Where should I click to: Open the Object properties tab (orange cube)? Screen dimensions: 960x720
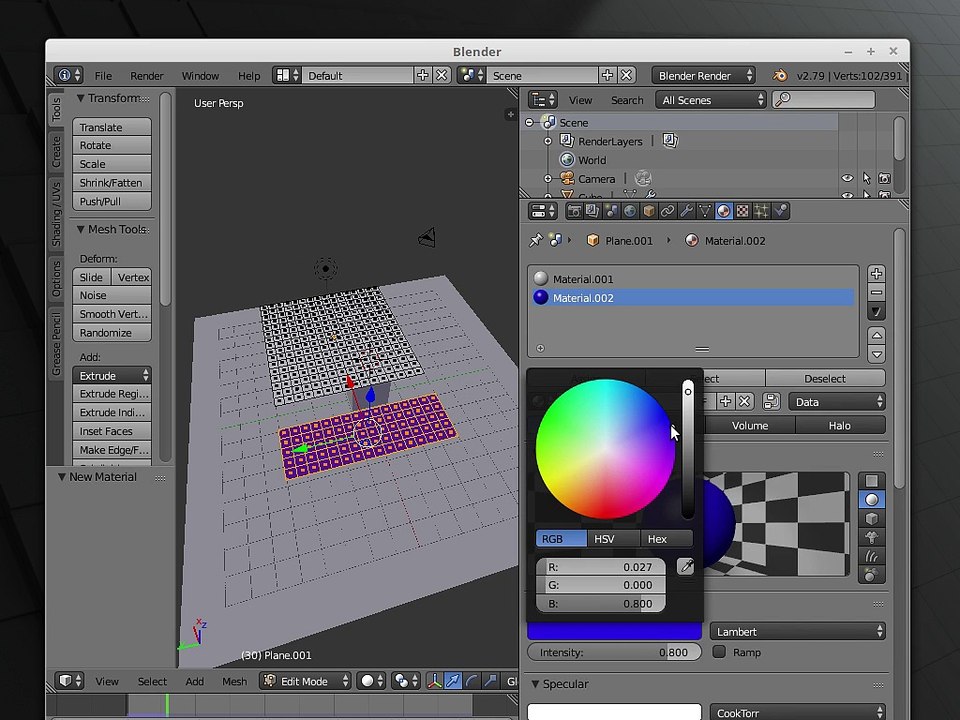648,211
